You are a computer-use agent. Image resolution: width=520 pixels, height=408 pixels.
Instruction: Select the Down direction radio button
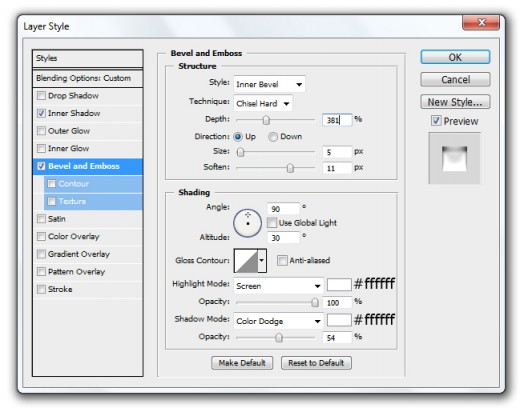273,137
